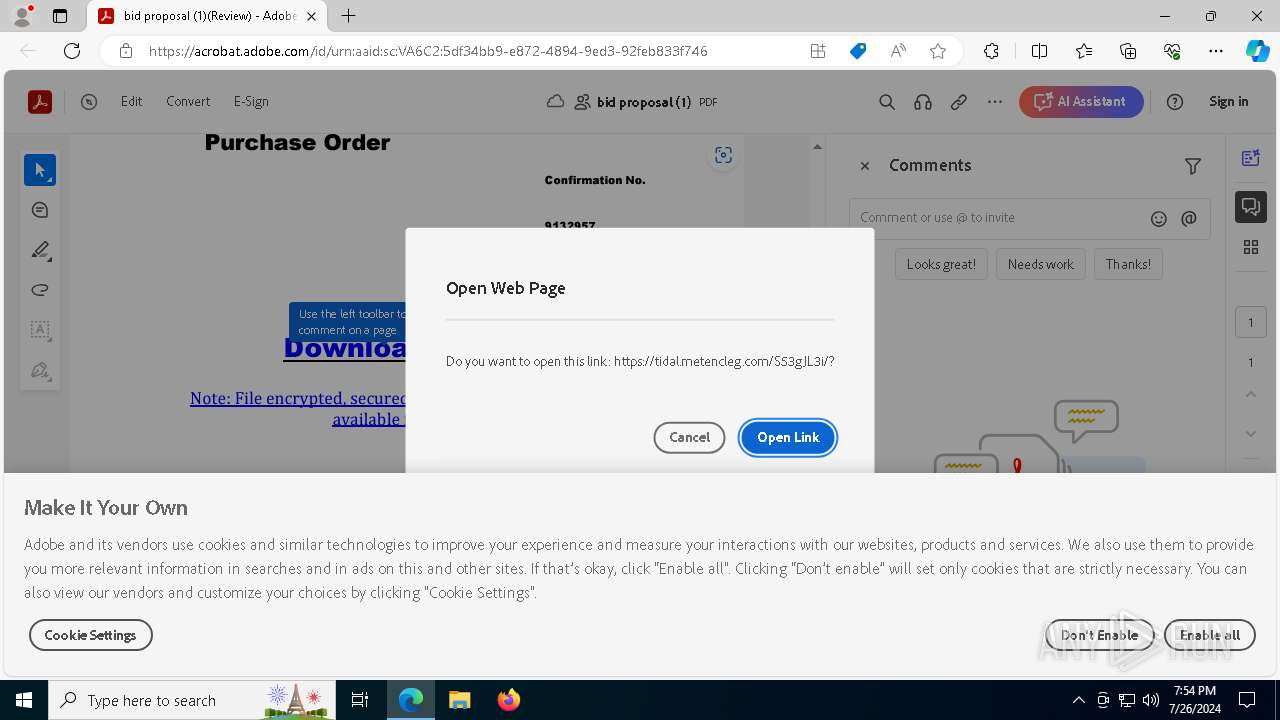Screen dimensions: 1280x720
Task: Launch Firefox from the taskbar
Action: point(508,700)
